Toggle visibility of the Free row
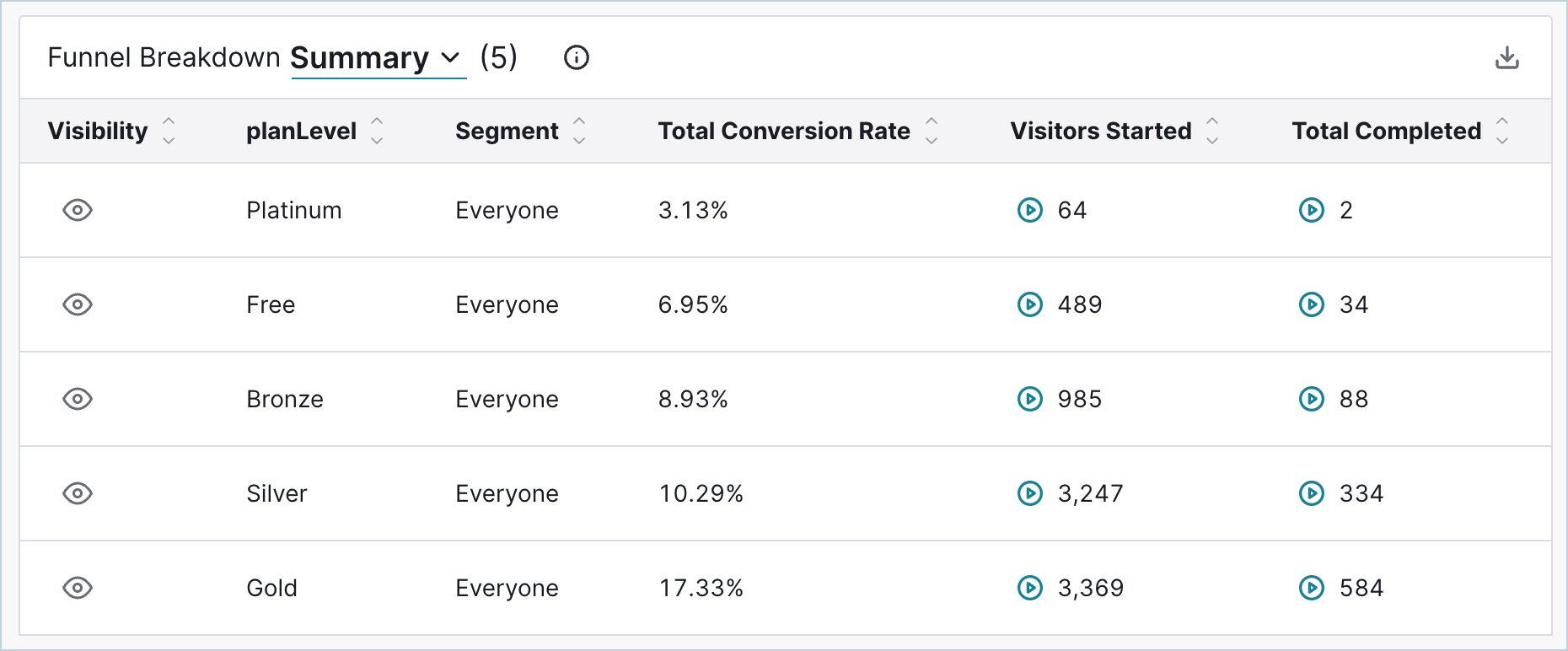 78,304
